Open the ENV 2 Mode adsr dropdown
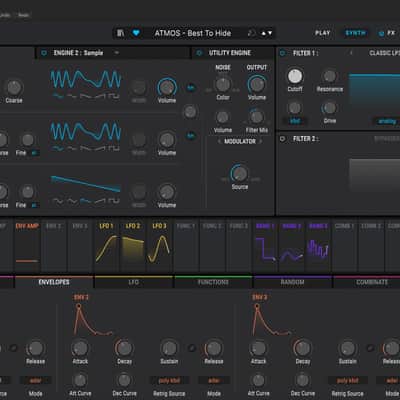Screen dimensions: 400x400 pos(214,380)
